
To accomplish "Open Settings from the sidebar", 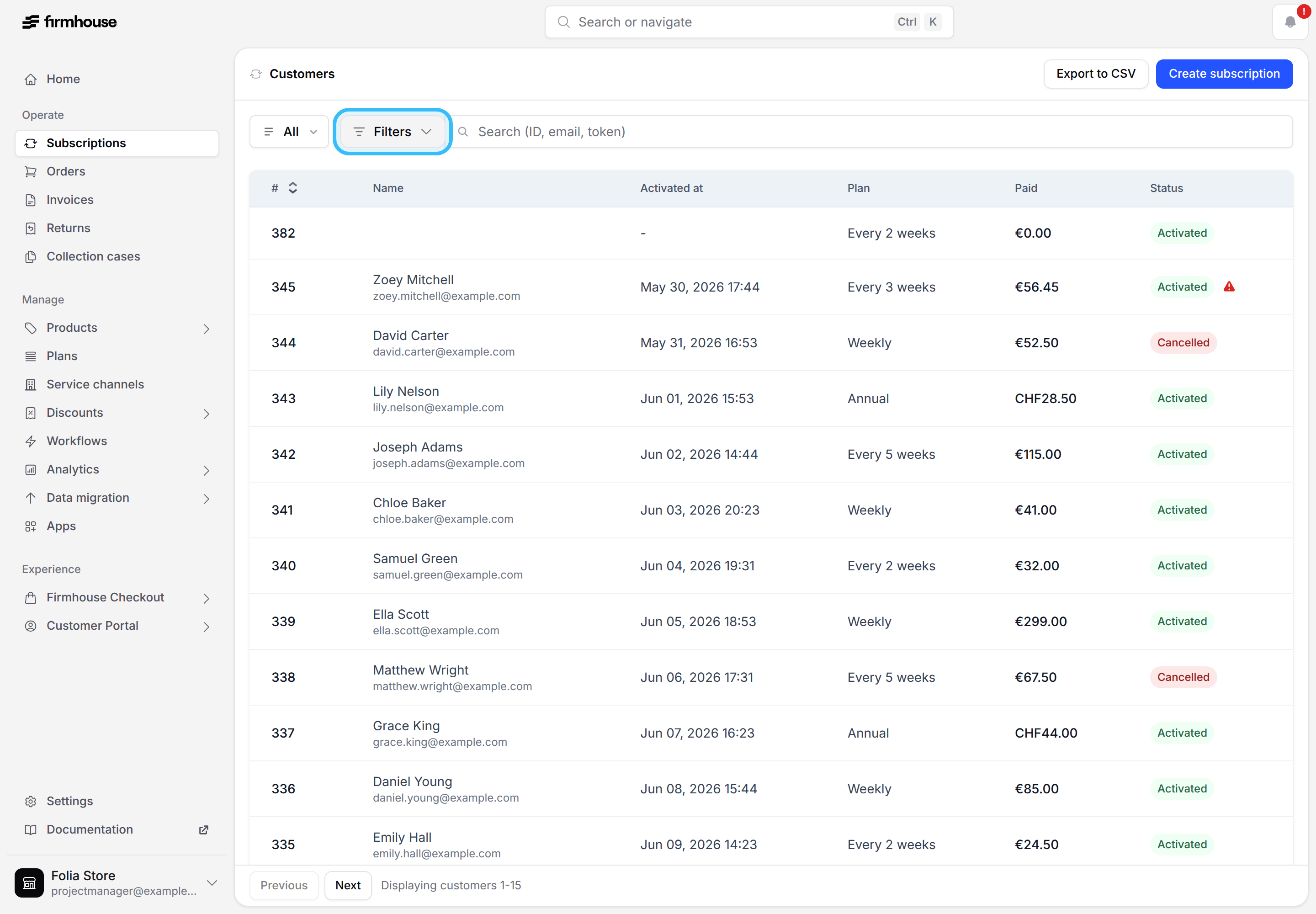I will (117, 802).
